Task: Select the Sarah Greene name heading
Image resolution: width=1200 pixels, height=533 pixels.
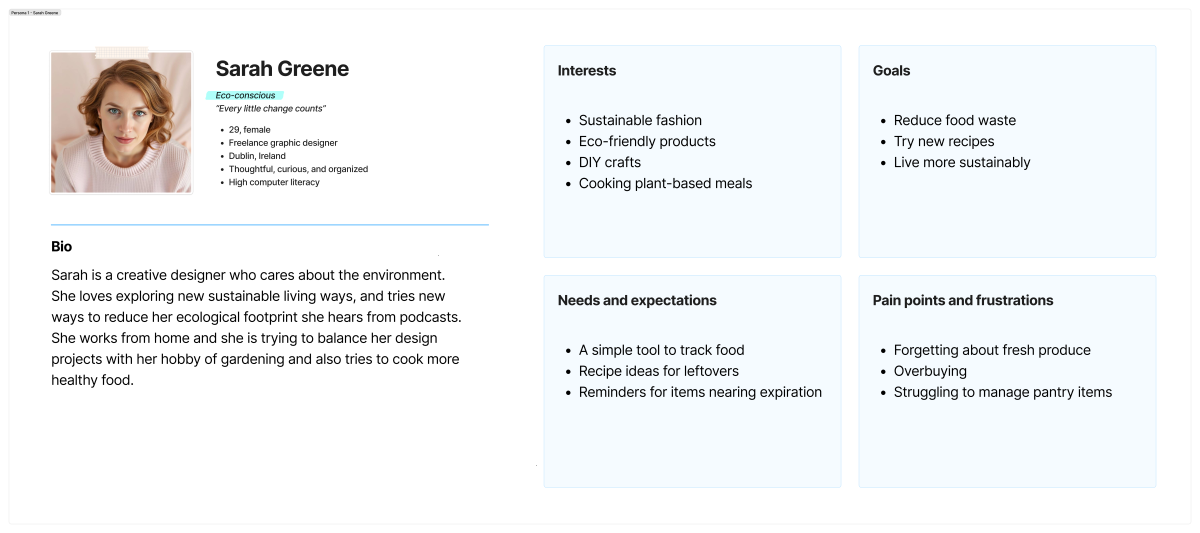Action: pyautogui.click(x=282, y=69)
